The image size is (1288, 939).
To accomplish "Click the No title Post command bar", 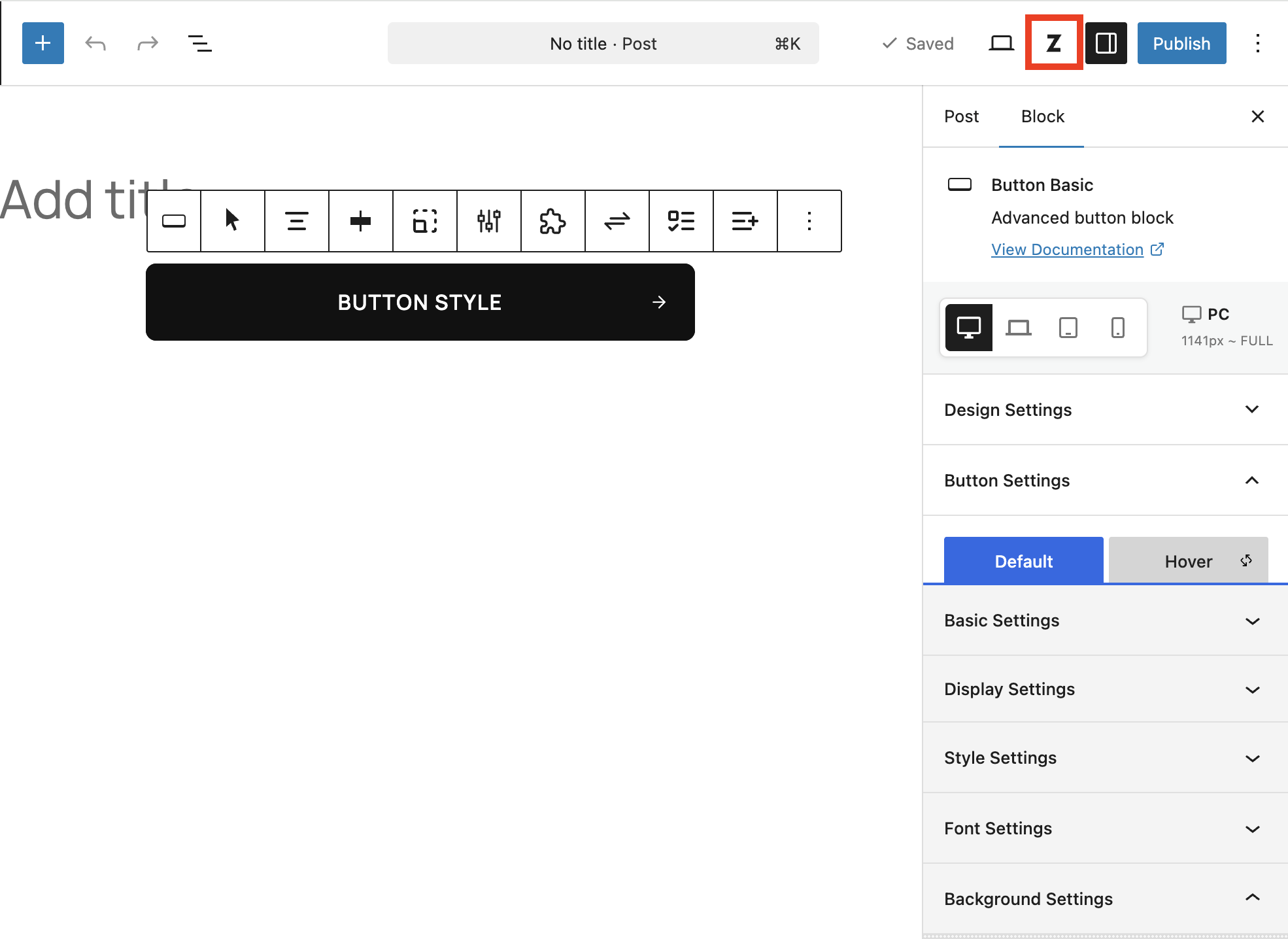I will pos(603,43).
